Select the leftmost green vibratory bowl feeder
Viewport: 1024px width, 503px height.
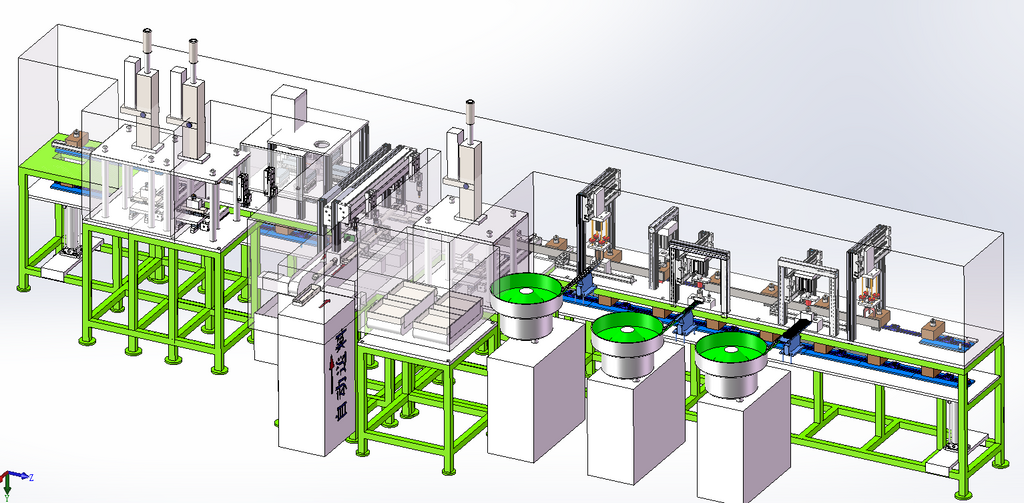pyautogui.click(x=526, y=305)
